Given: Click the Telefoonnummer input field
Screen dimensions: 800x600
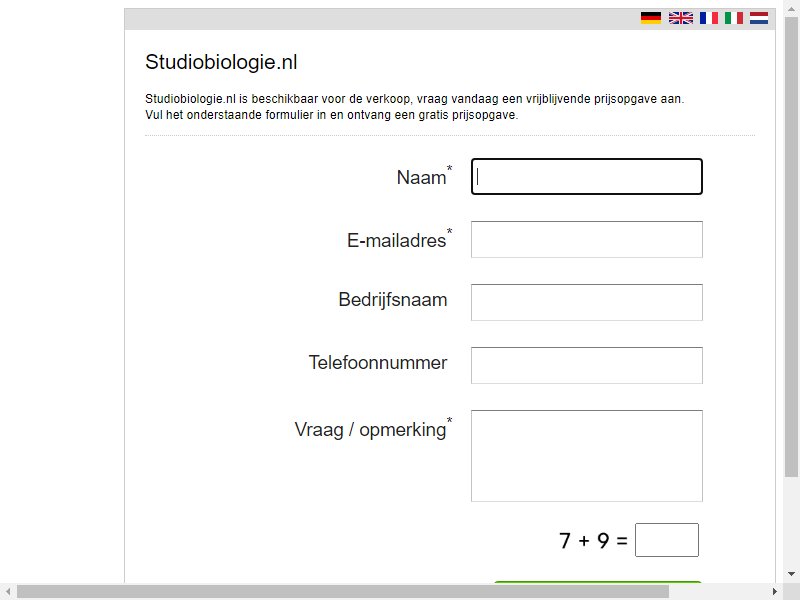Looking at the screenshot, I should [587, 365].
